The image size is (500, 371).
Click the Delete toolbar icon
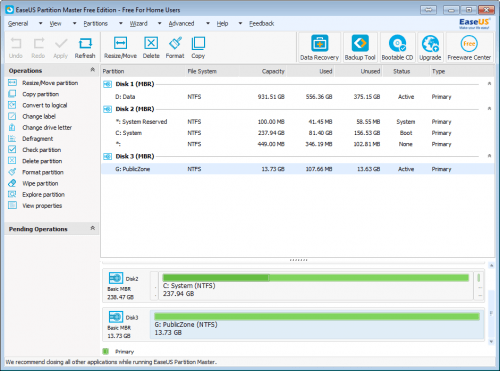click(x=151, y=43)
